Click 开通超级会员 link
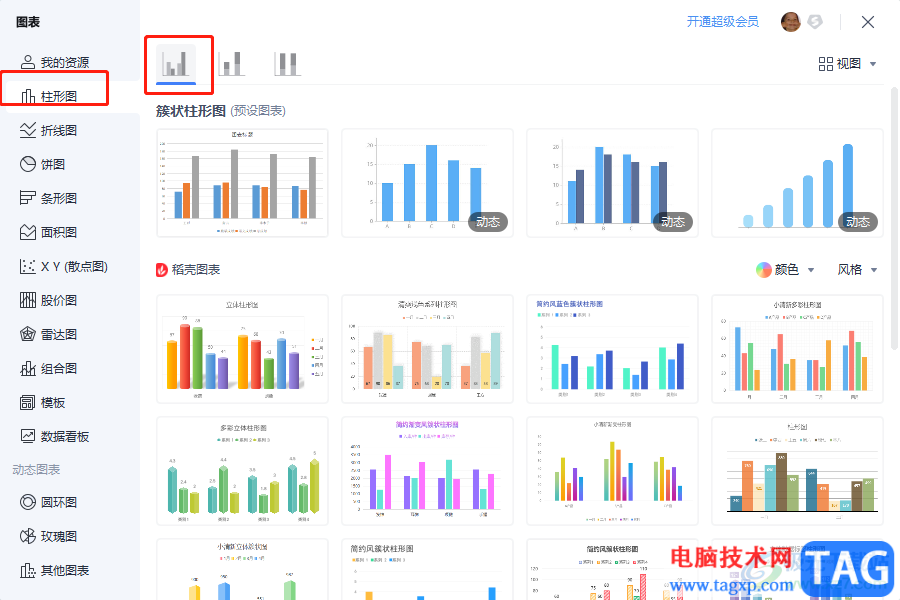 tap(723, 22)
